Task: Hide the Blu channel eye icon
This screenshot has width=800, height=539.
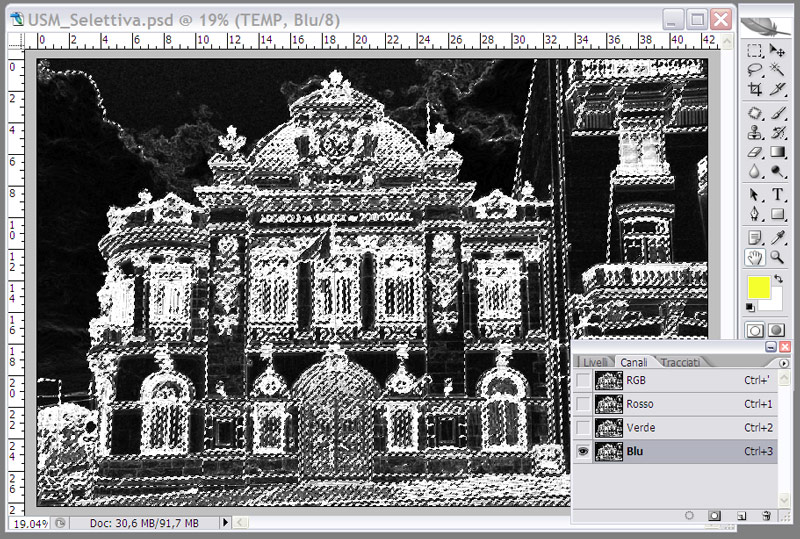Action: pyautogui.click(x=583, y=452)
